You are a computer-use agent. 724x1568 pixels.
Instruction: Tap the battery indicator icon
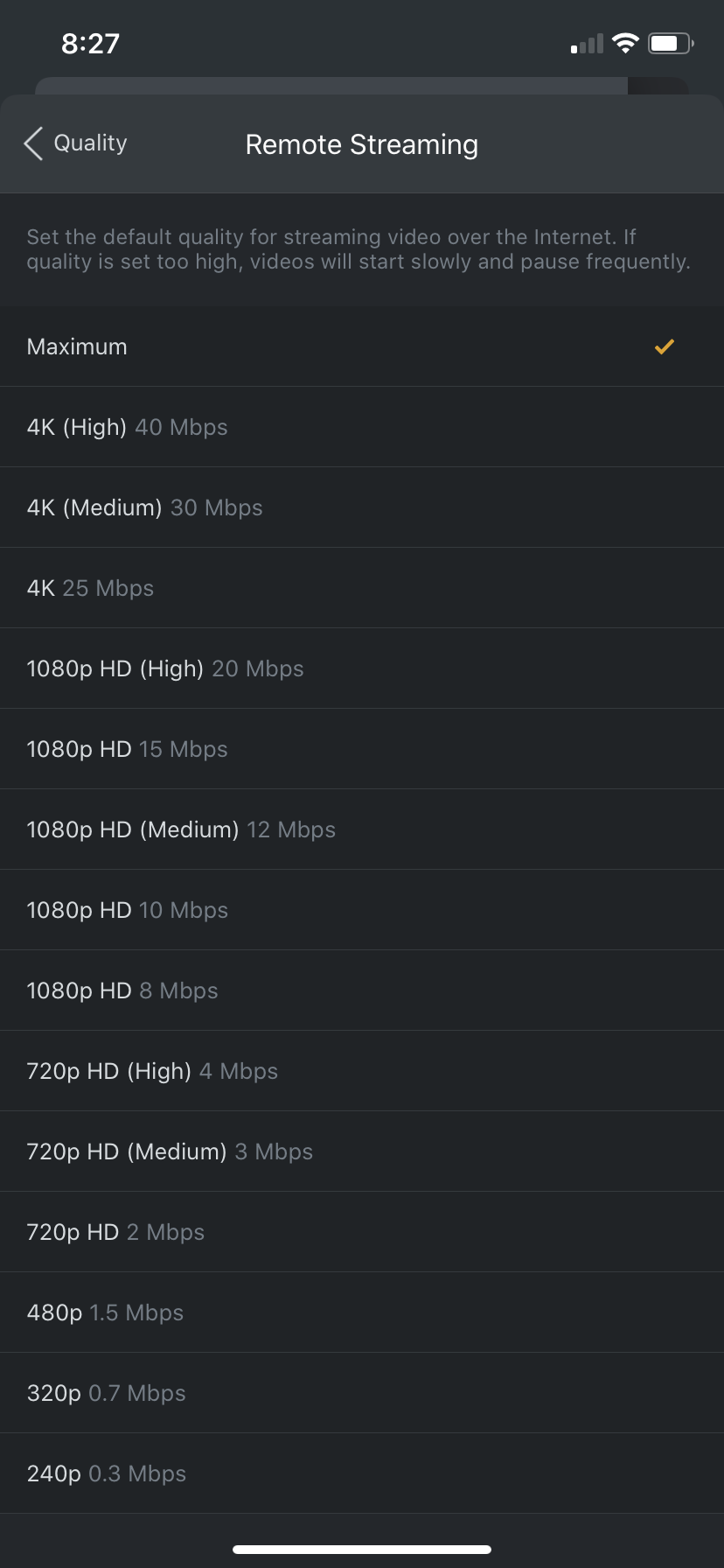[x=671, y=43]
